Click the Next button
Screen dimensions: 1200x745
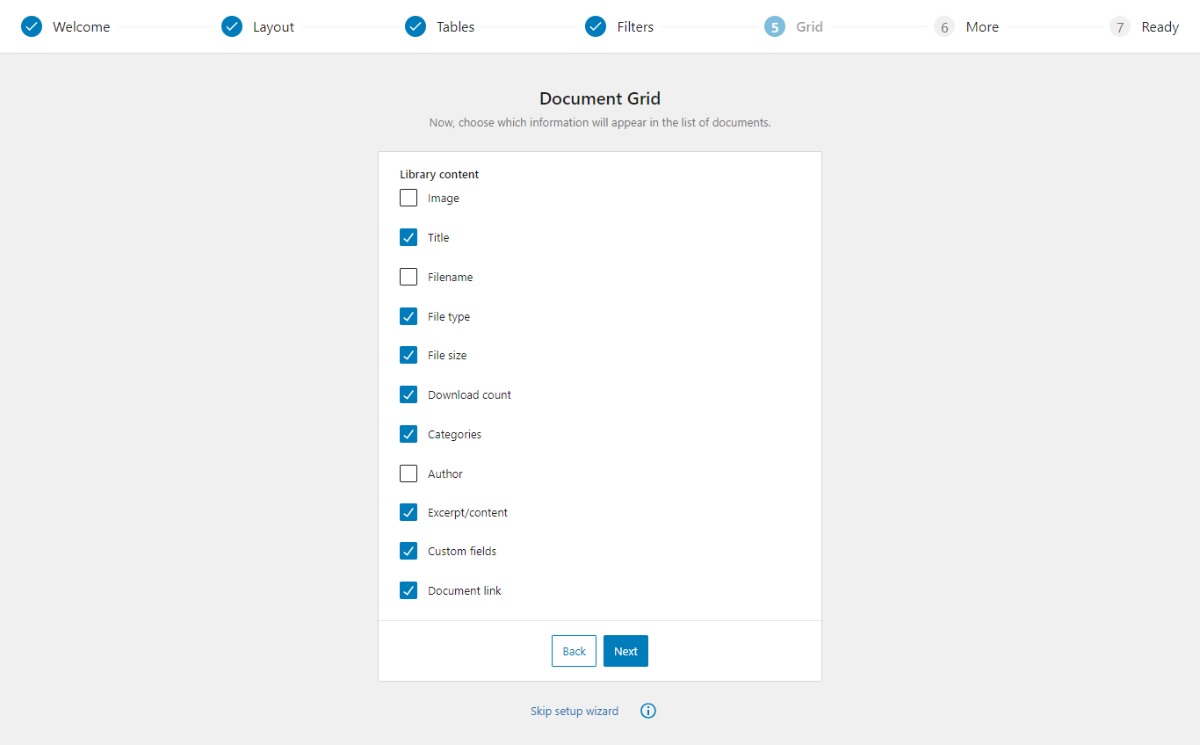tap(626, 651)
